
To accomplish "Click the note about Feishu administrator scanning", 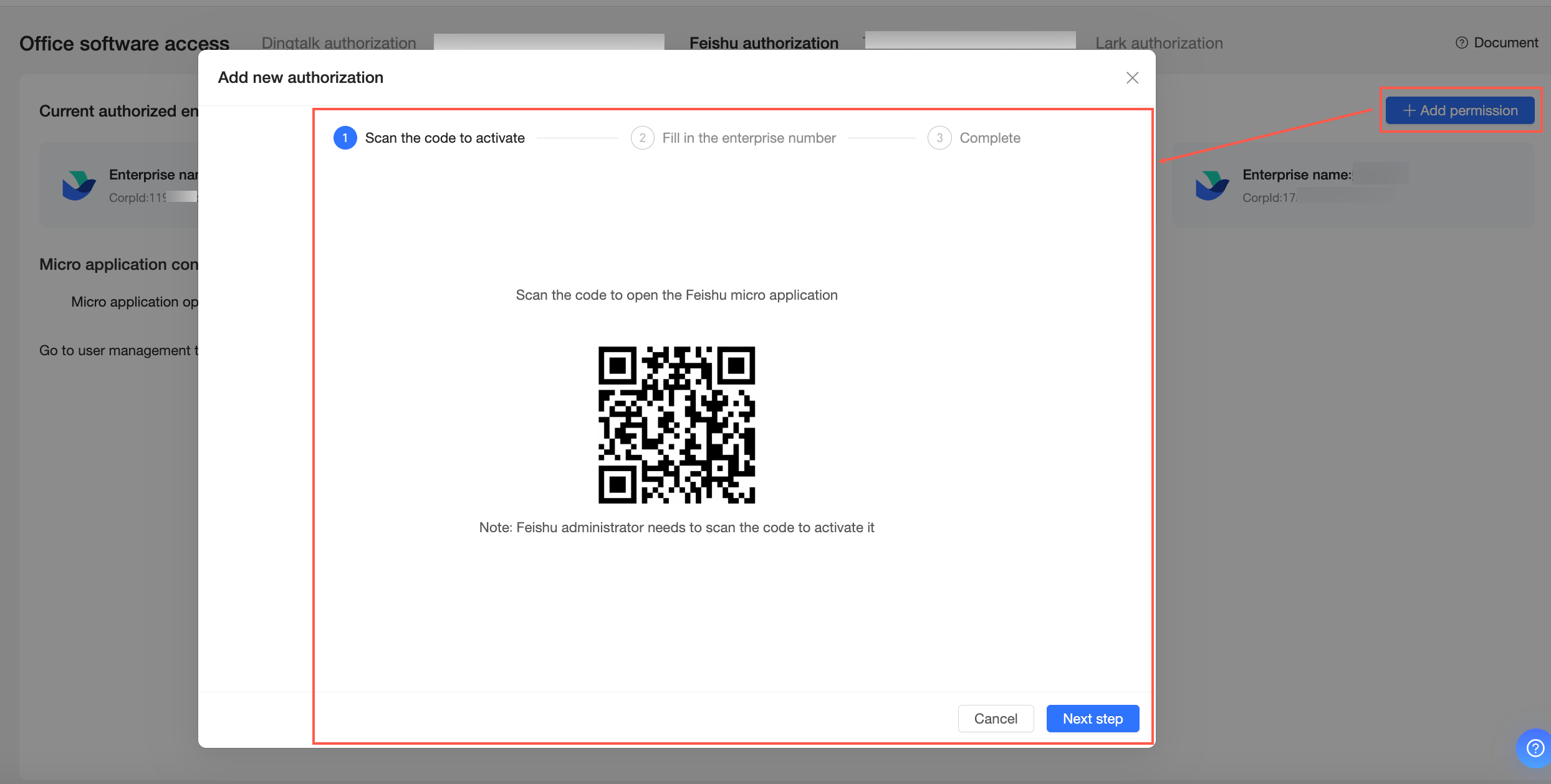I will (676, 527).
